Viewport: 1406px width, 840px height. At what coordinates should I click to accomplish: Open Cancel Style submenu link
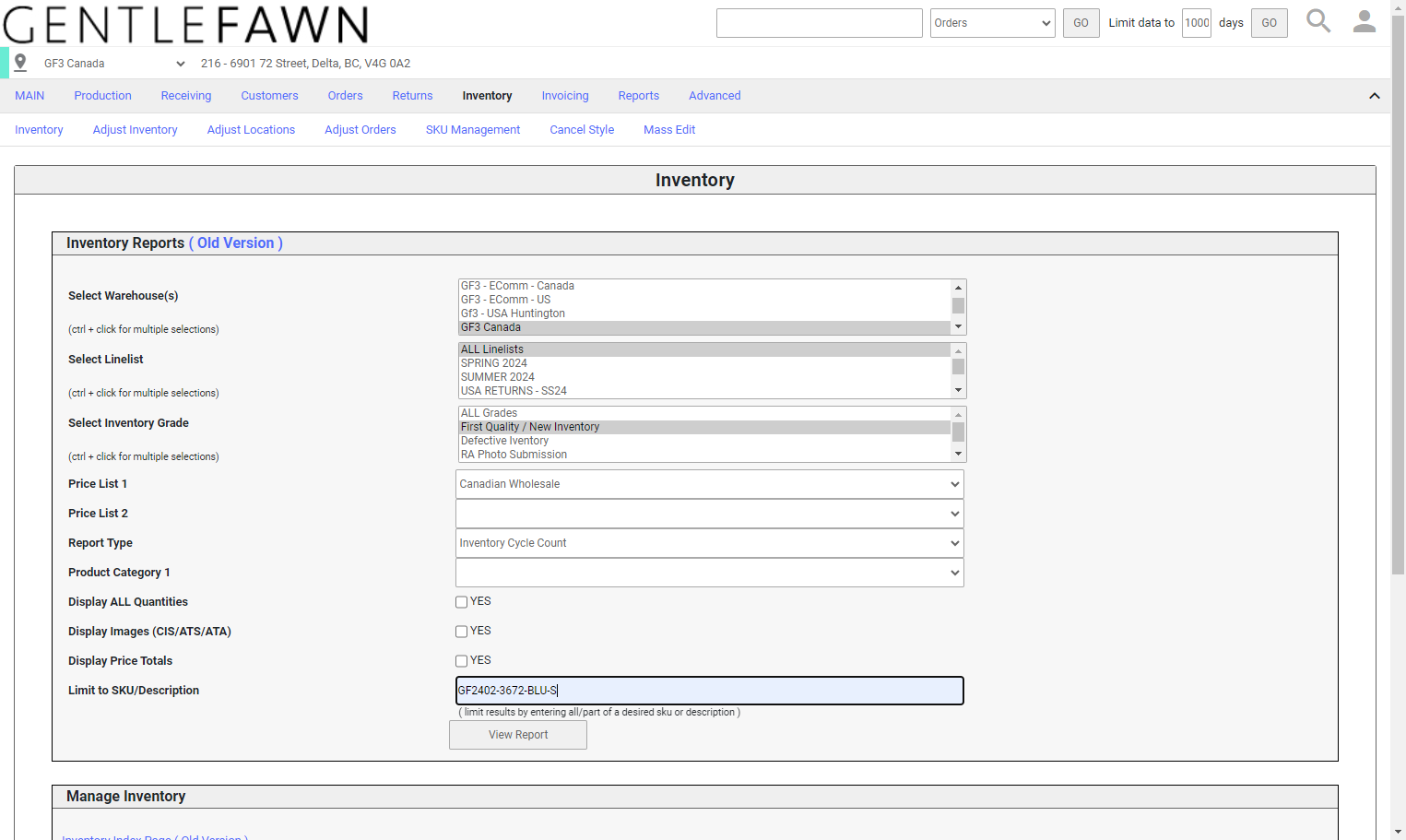[582, 130]
